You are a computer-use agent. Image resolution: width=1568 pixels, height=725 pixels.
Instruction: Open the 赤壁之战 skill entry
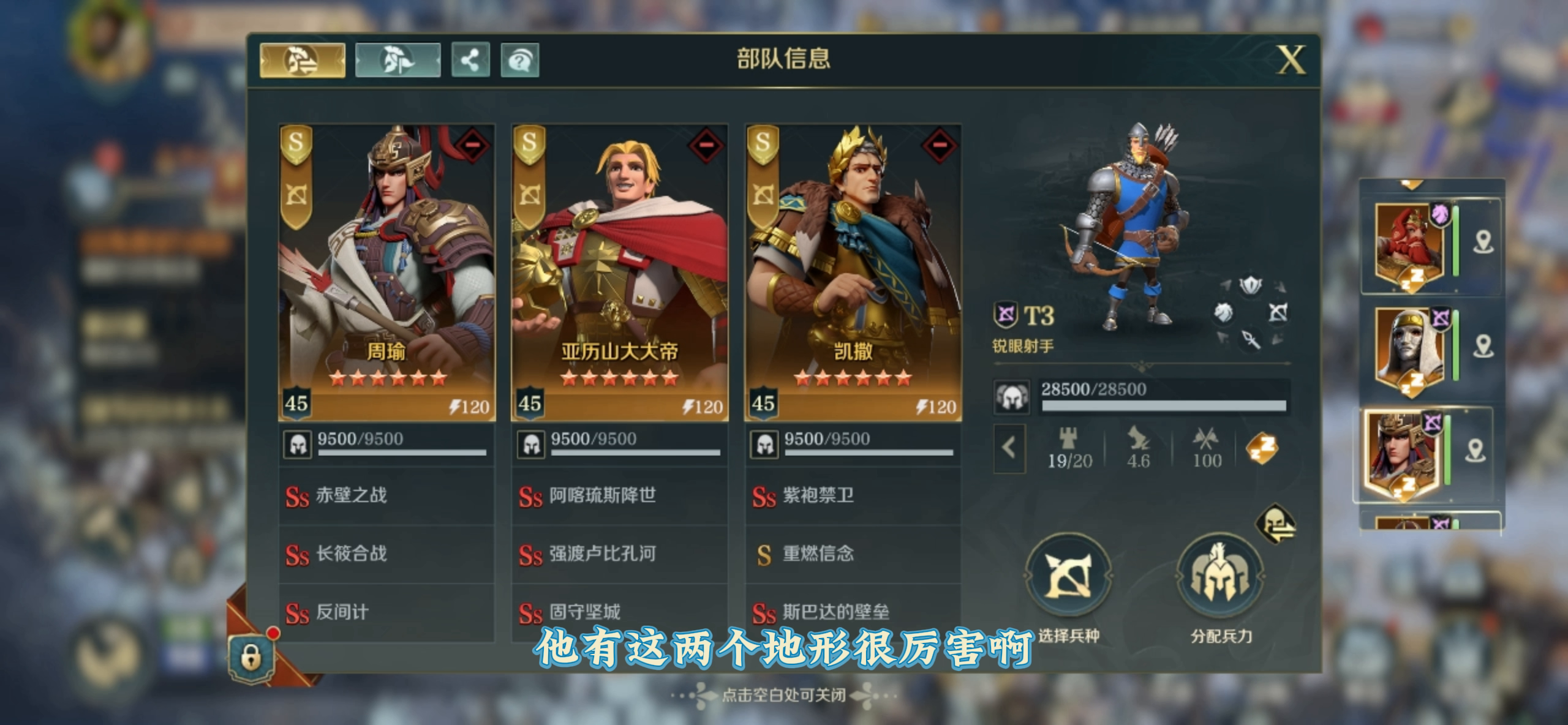click(x=386, y=495)
